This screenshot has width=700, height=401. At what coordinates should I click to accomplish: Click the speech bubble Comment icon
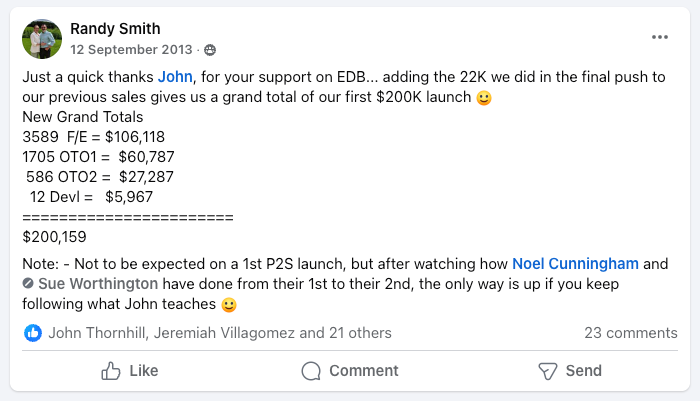tap(311, 371)
